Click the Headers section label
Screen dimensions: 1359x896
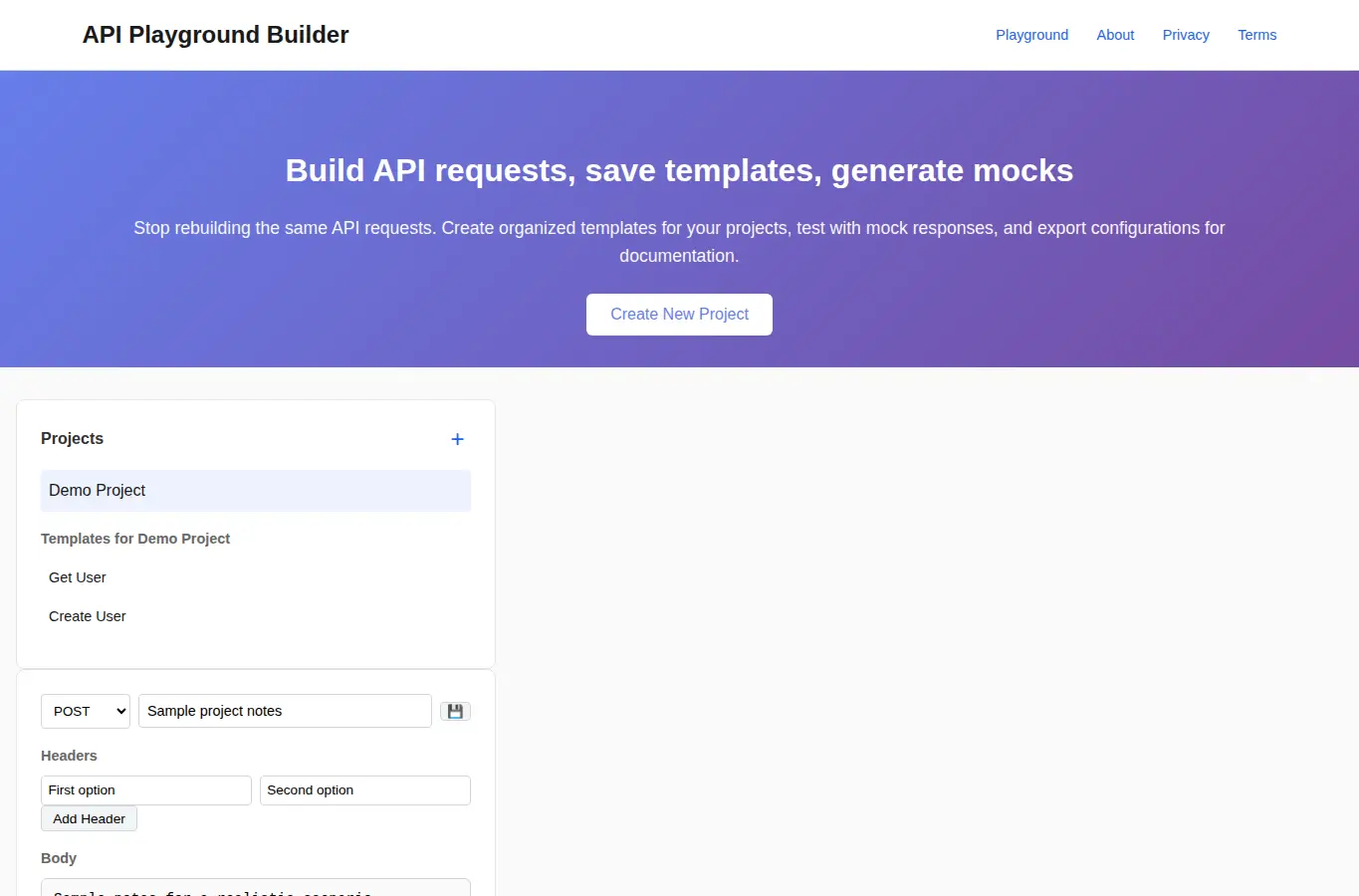[x=69, y=756]
